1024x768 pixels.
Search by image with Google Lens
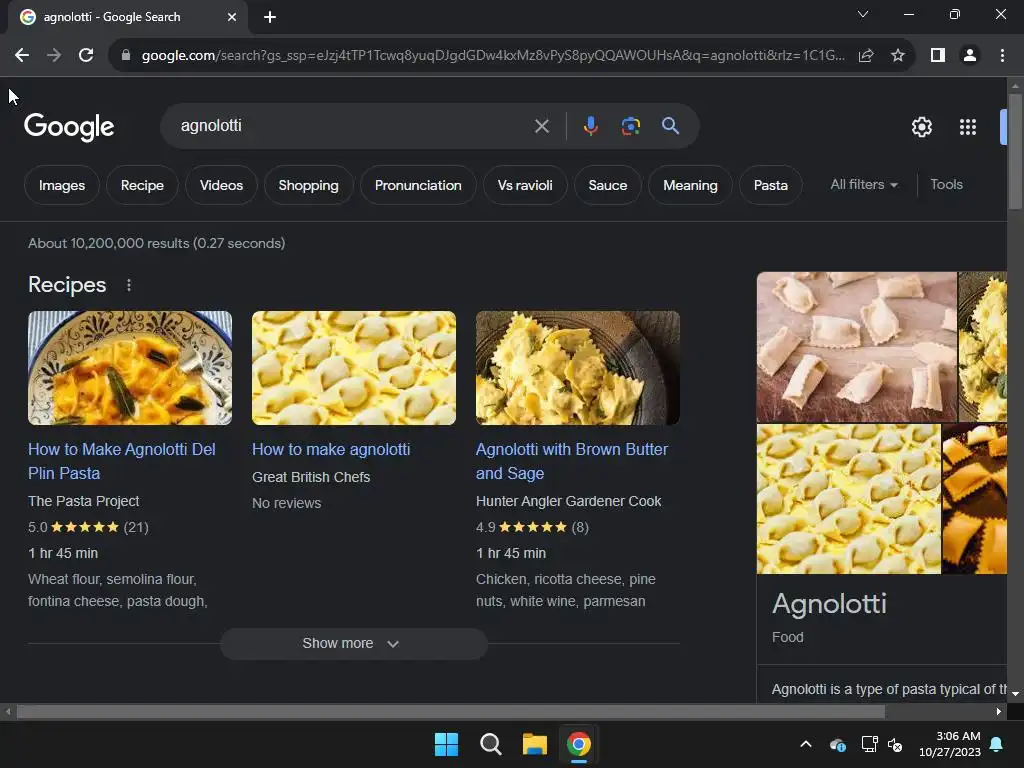pos(630,125)
